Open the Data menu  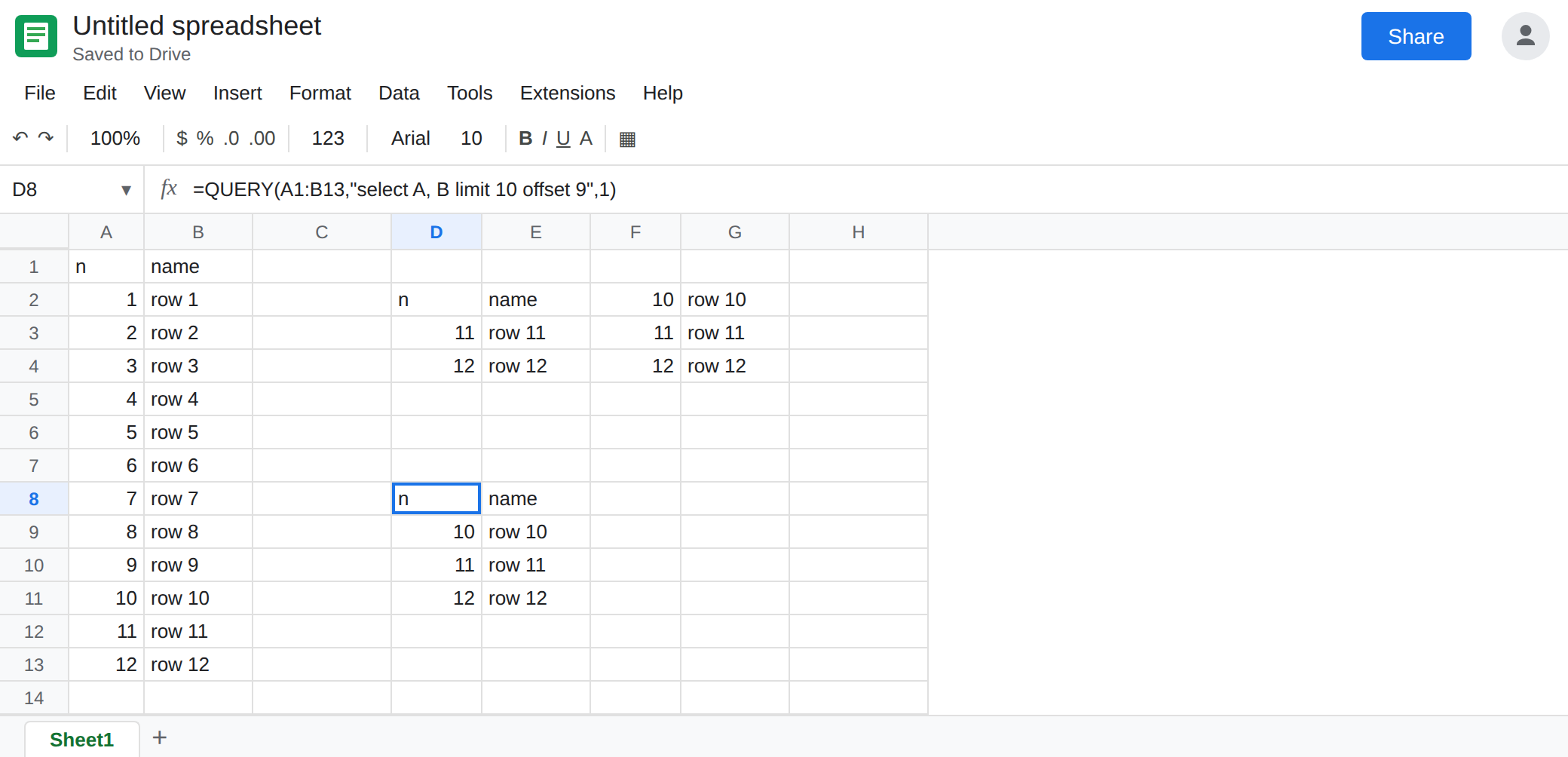coord(399,93)
